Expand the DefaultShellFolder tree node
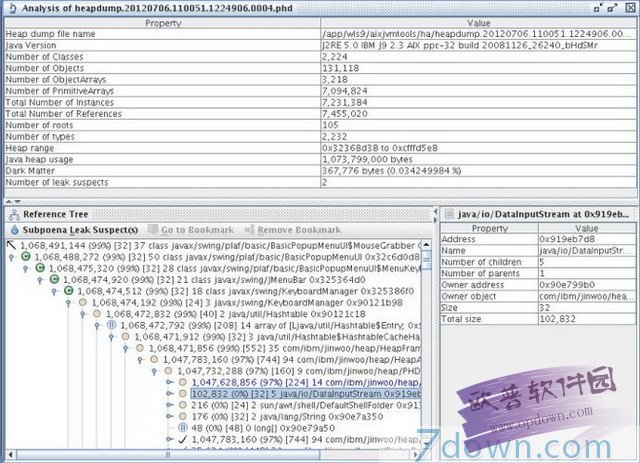The image size is (640, 463). [x=169, y=405]
